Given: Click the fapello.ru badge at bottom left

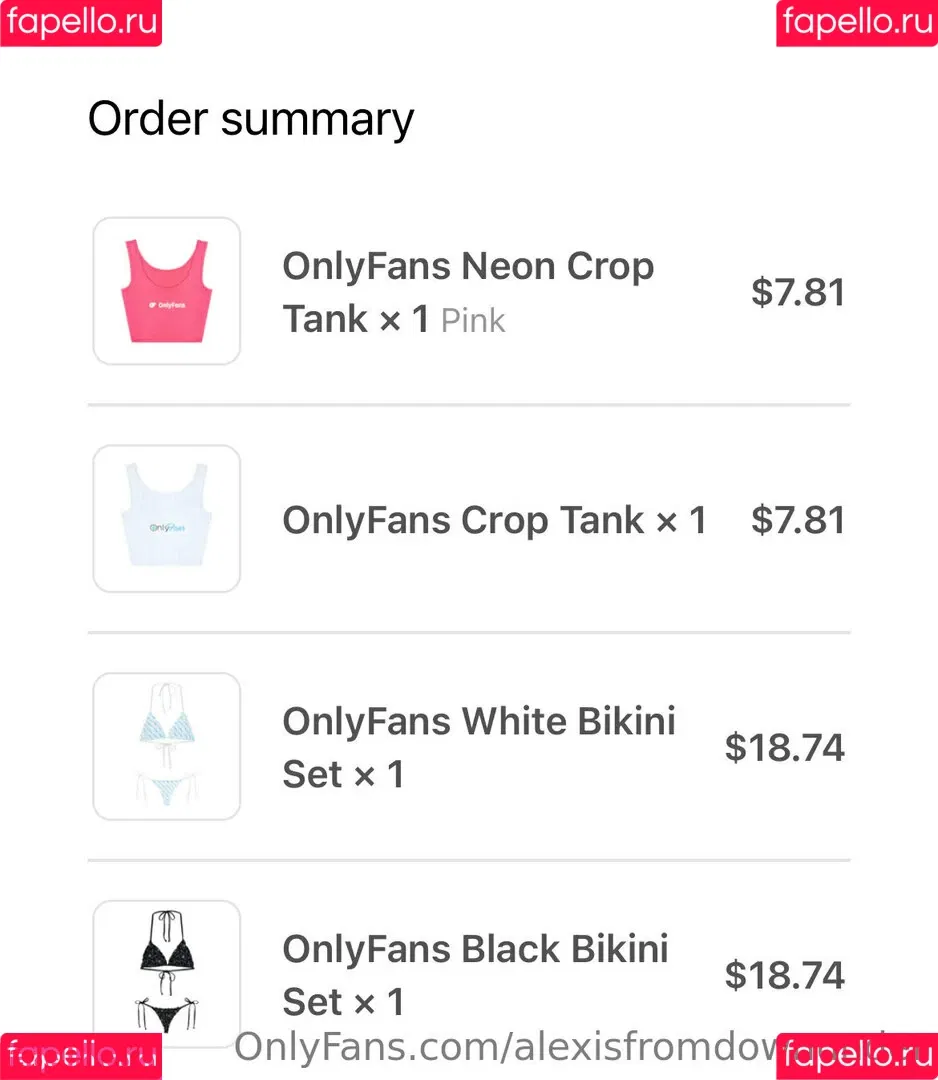Looking at the screenshot, I should 81,1056.
